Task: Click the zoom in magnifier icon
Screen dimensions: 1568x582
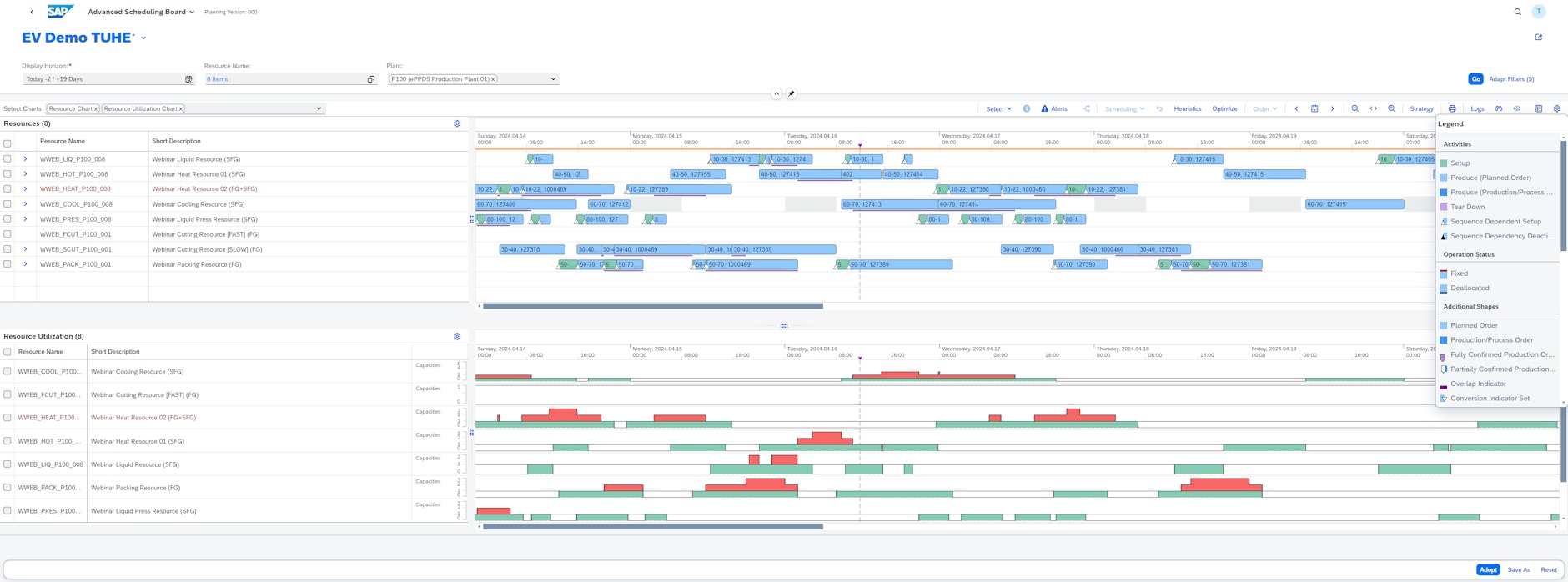Action: pos(1391,108)
